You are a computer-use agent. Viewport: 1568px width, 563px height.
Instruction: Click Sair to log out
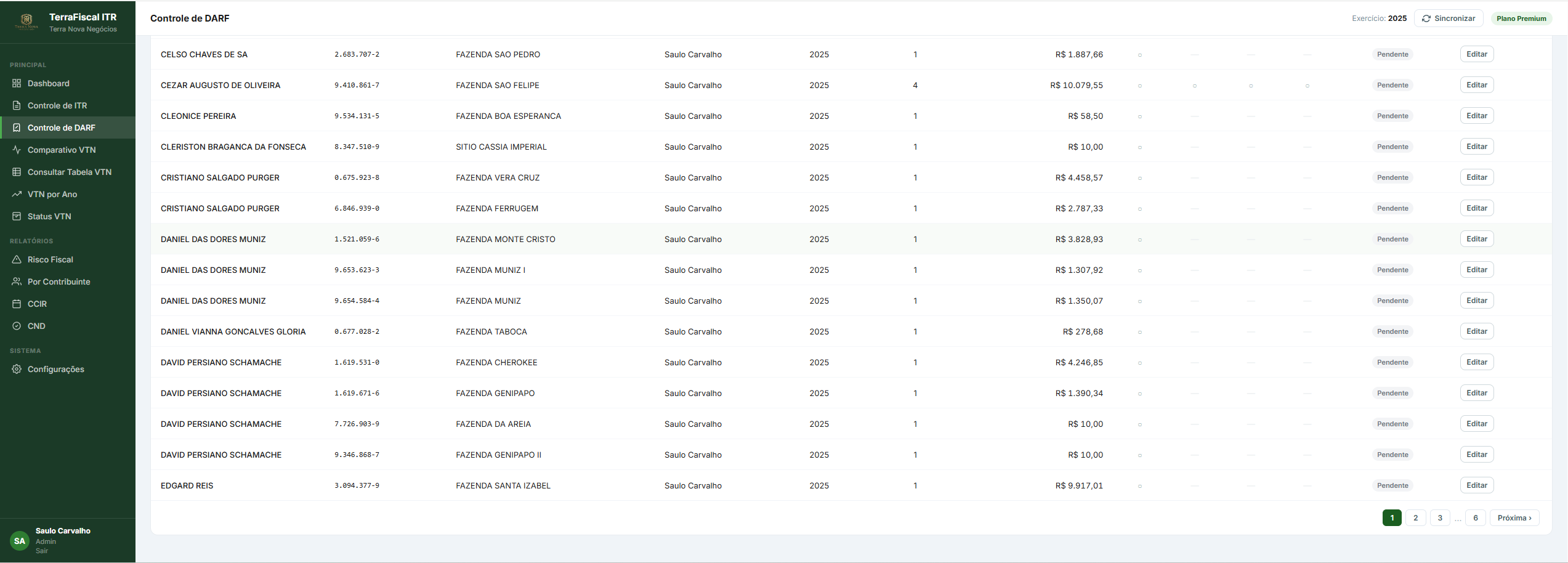pyautogui.click(x=42, y=551)
